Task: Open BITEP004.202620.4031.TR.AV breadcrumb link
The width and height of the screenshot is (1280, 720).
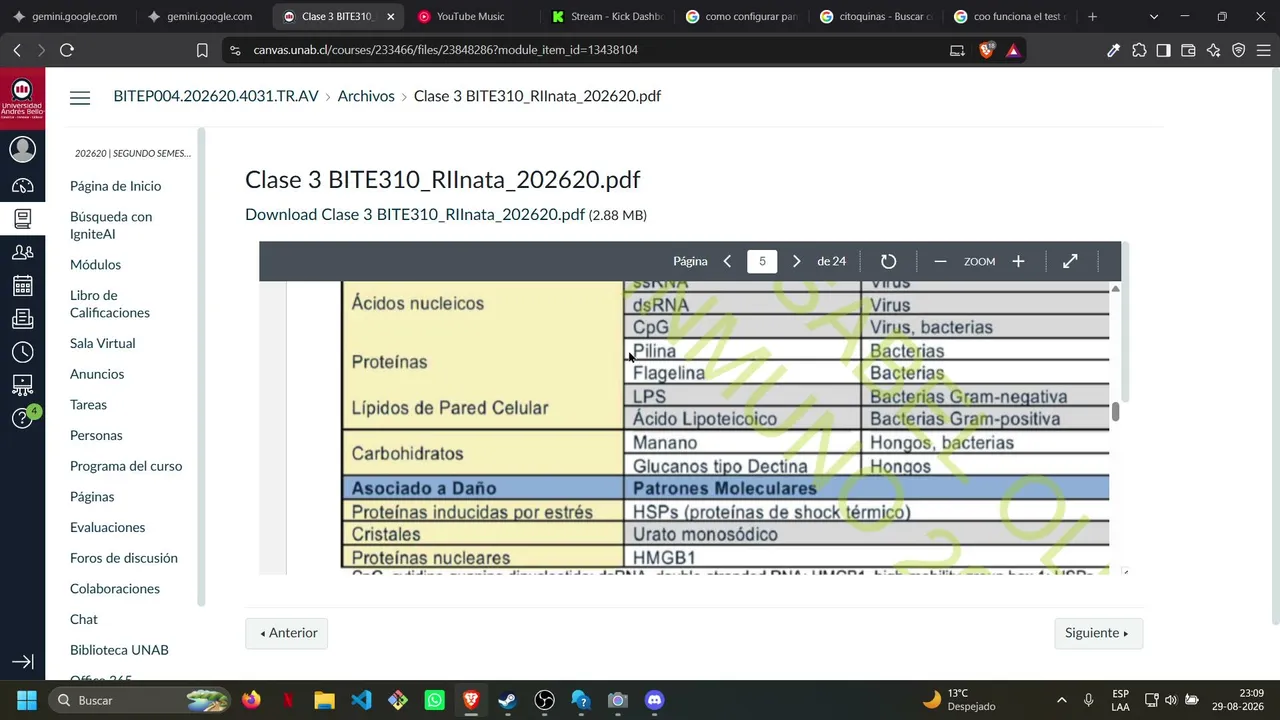Action: tap(216, 96)
